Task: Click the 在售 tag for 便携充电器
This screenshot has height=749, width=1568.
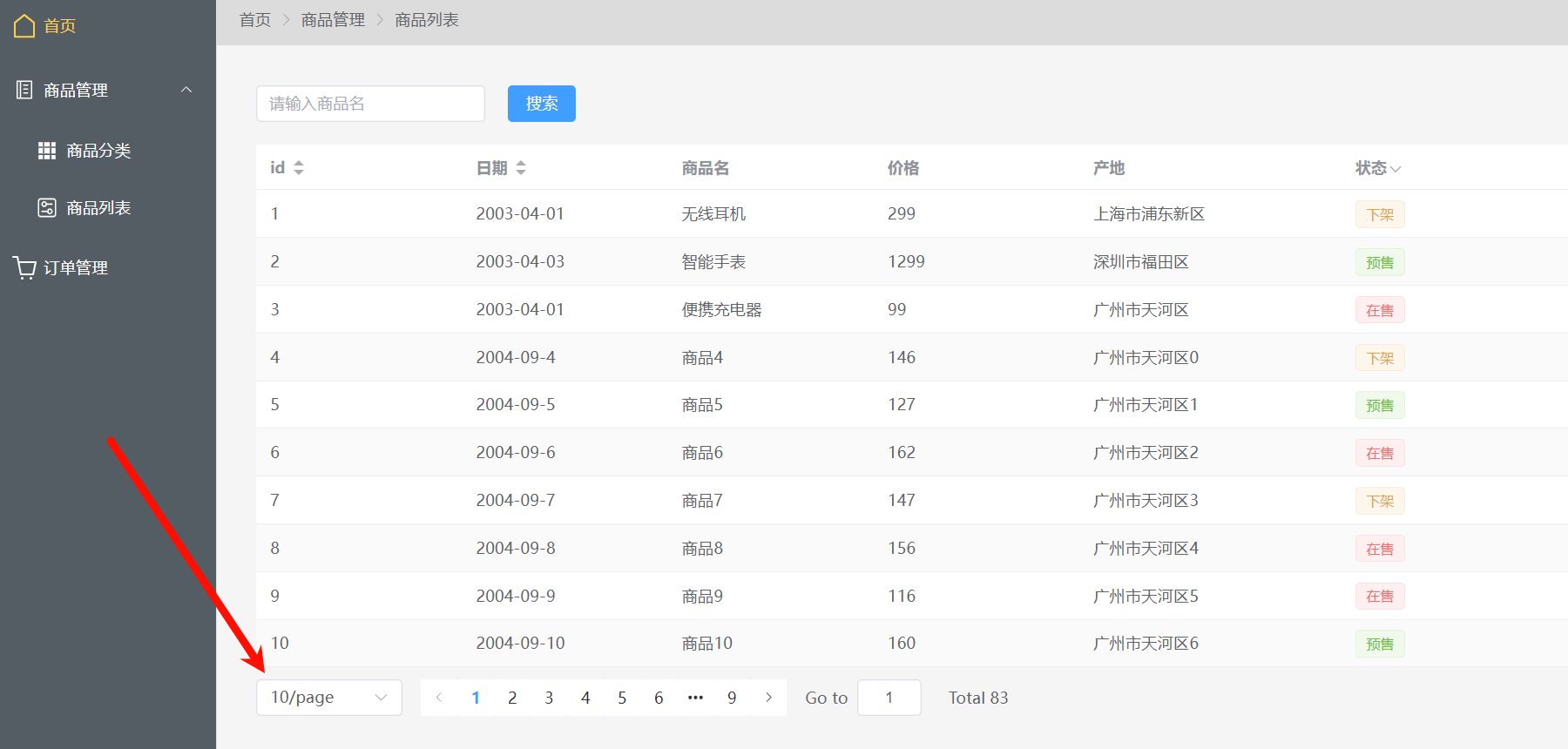Action: click(1380, 310)
